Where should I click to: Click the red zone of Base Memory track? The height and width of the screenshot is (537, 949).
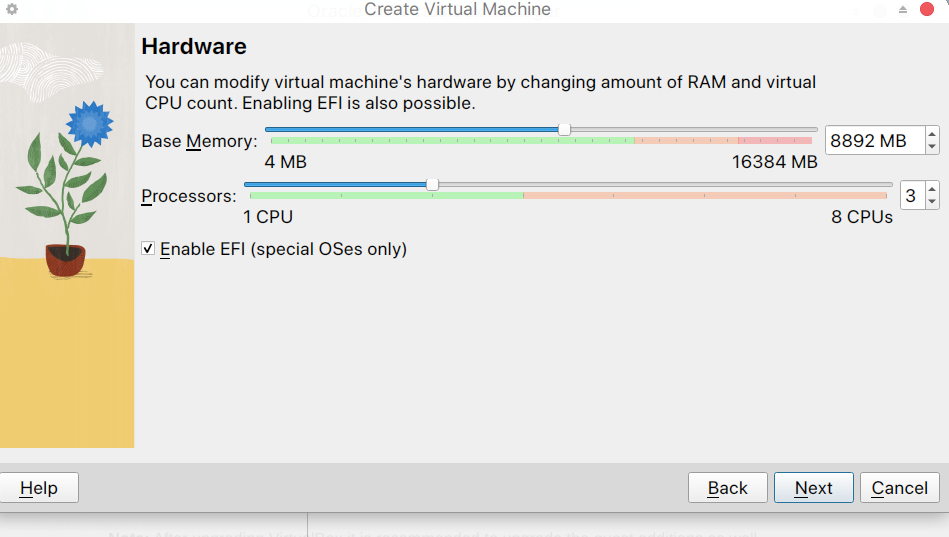(x=775, y=140)
